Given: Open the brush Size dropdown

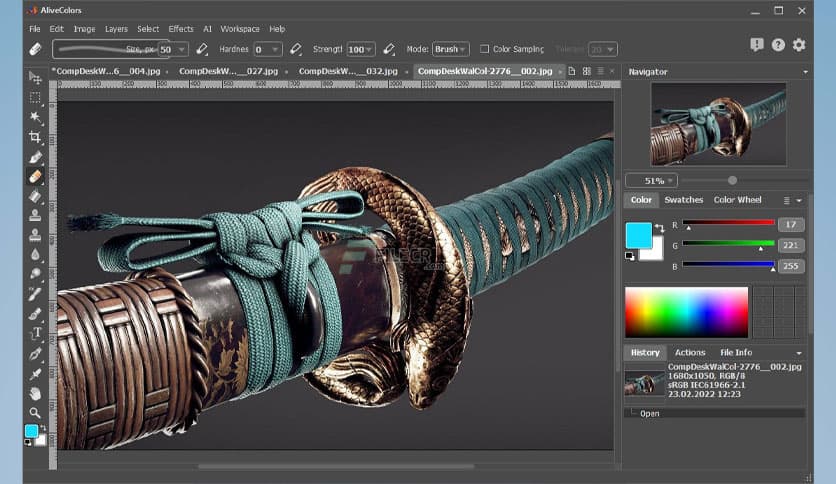Looking at the screenshot, I should point(182,50).
